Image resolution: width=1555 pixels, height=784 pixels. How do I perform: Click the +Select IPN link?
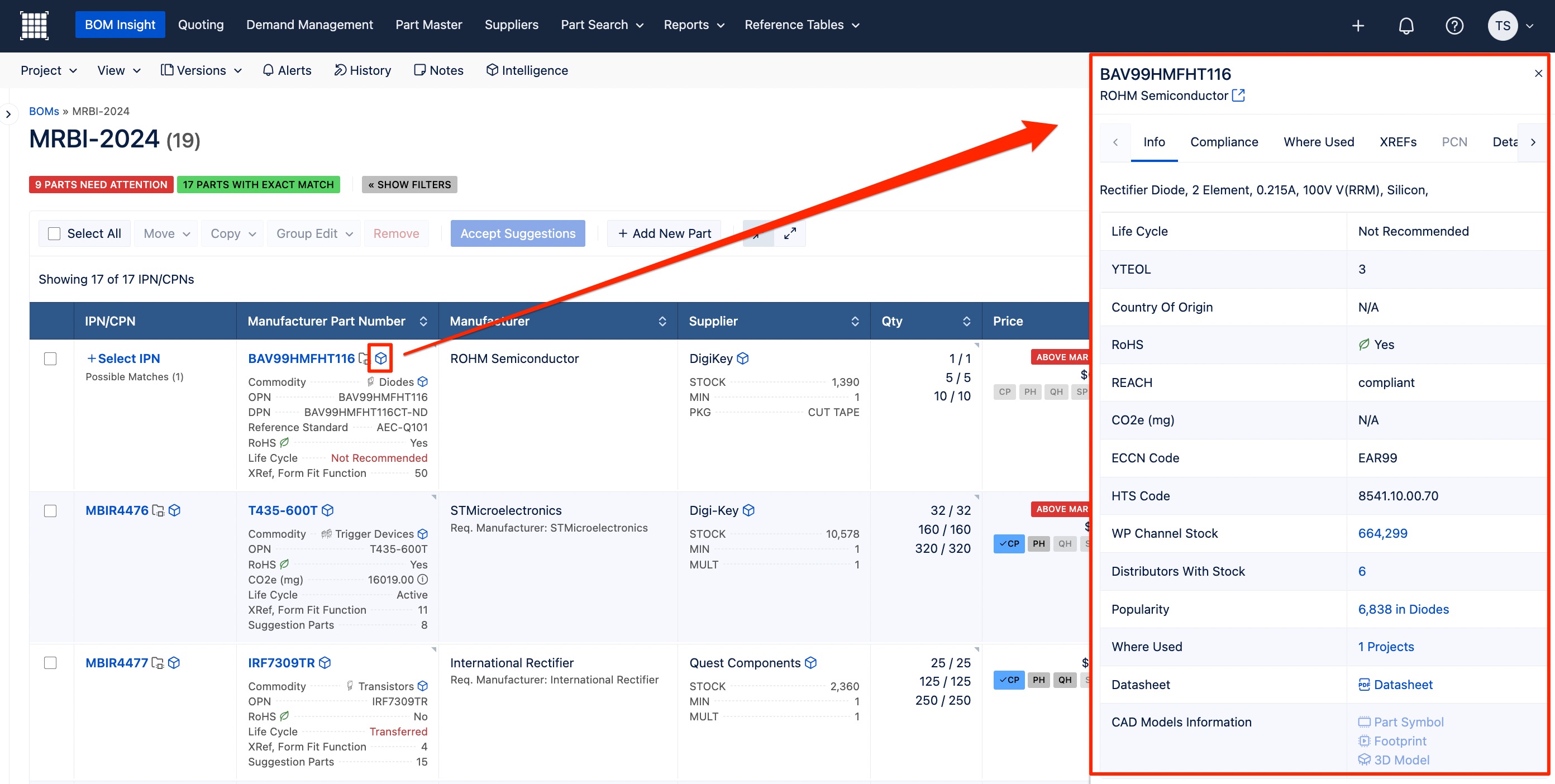click(x=123, y=358)
